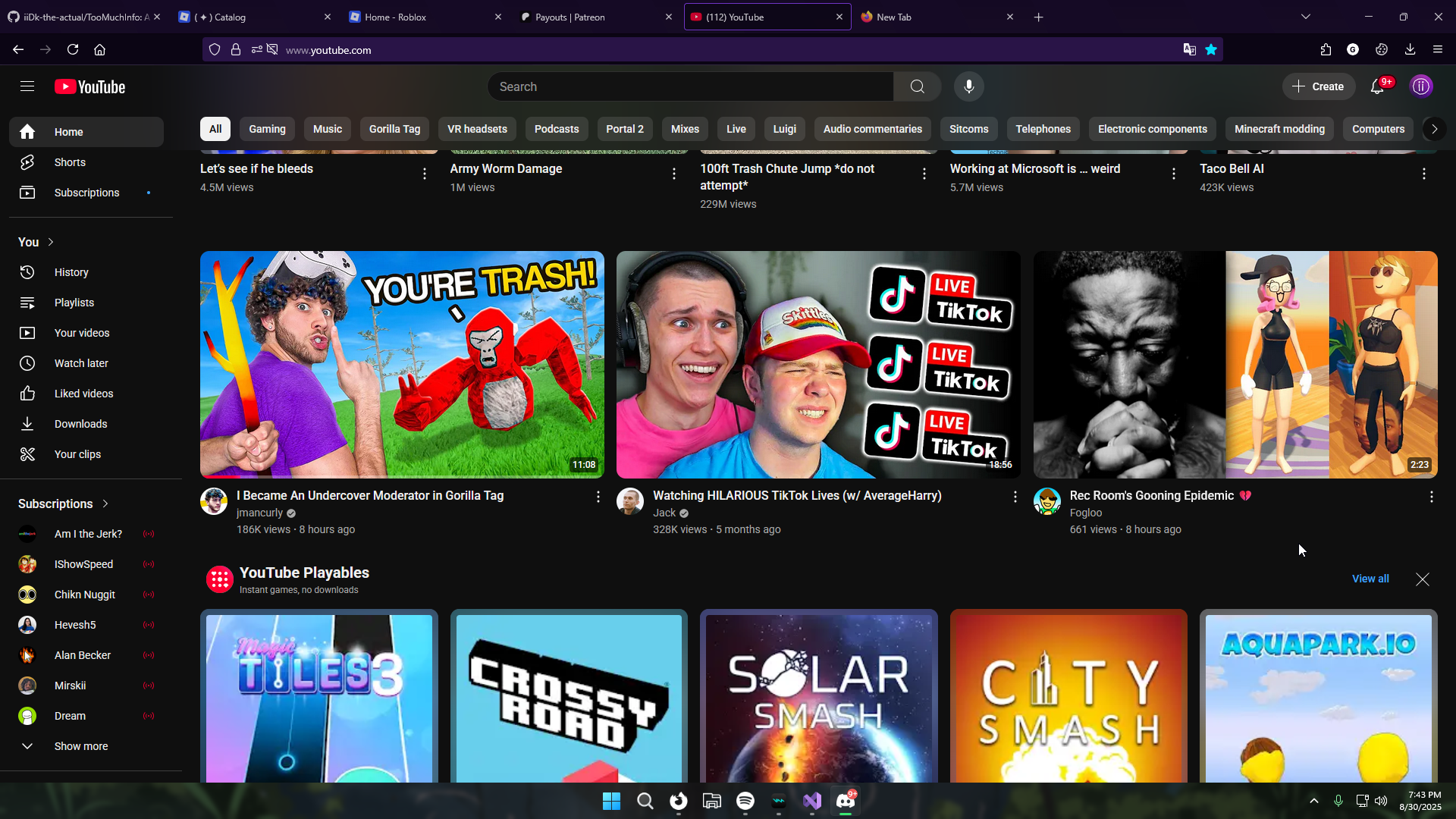
Task: Click Fogloo channel avatar
Action: 1047,501
